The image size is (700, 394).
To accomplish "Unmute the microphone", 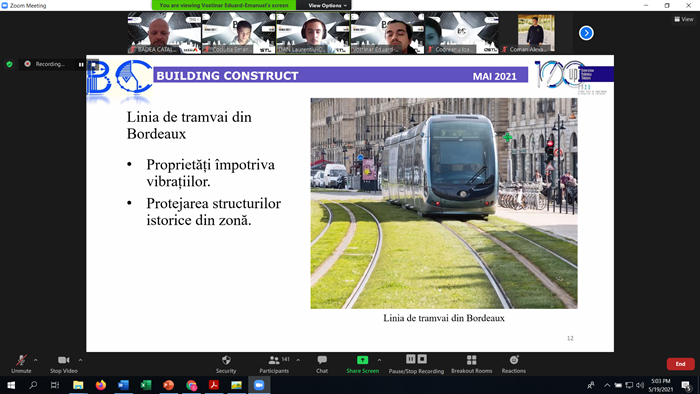I will (21, 364).
